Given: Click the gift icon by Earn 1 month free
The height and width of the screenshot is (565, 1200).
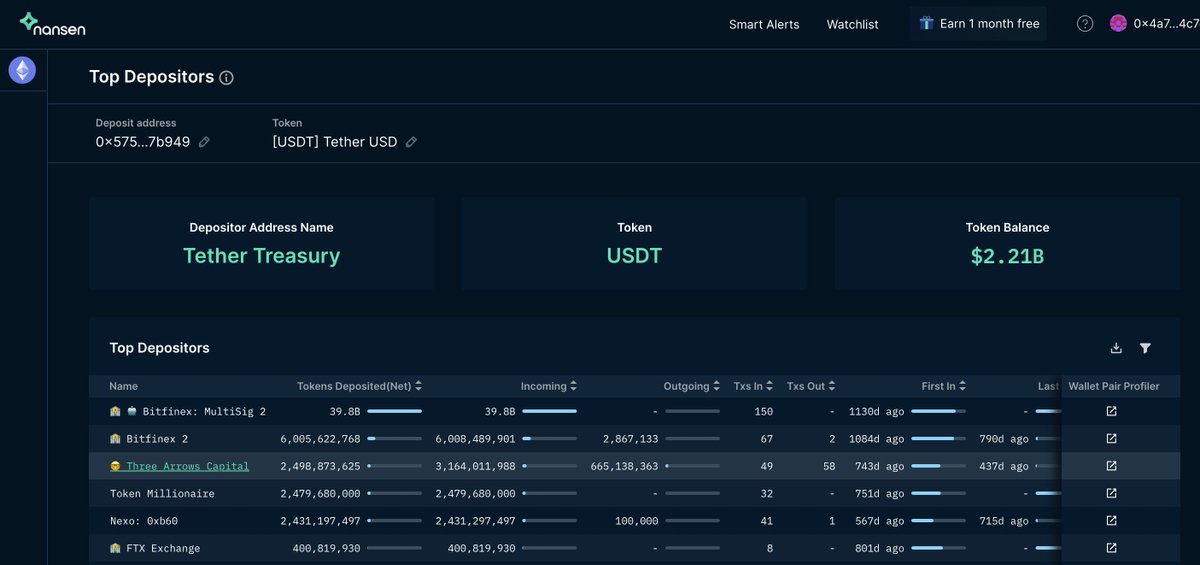Looking at the screenshot, I should point(926,23).
